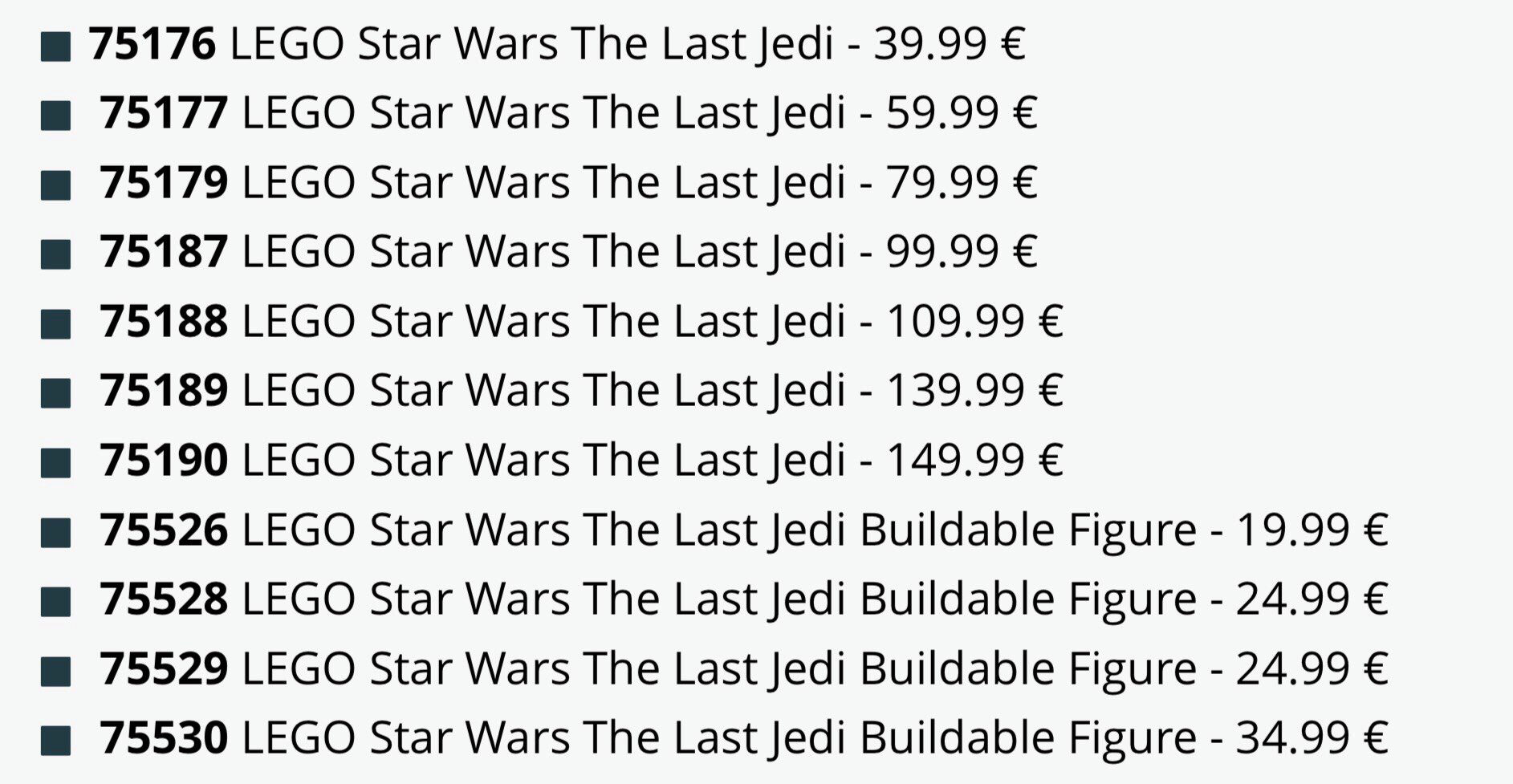Click the square bullet next to 75528
The height and width of the screenshot is (784, 1513).
[55, 601]
